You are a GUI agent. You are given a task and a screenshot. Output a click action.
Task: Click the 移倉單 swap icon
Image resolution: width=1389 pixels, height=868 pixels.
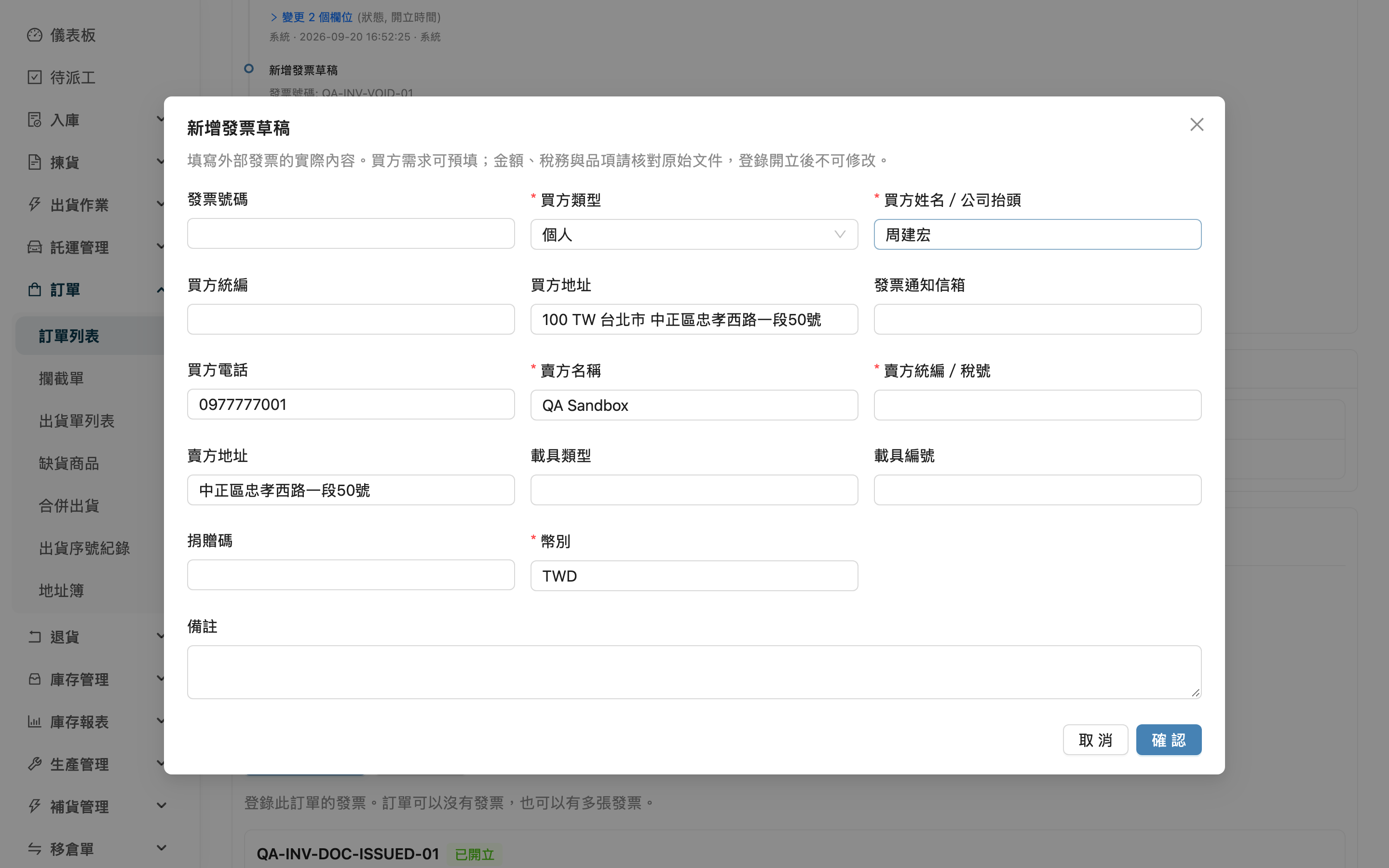click(x=34, y=849)
